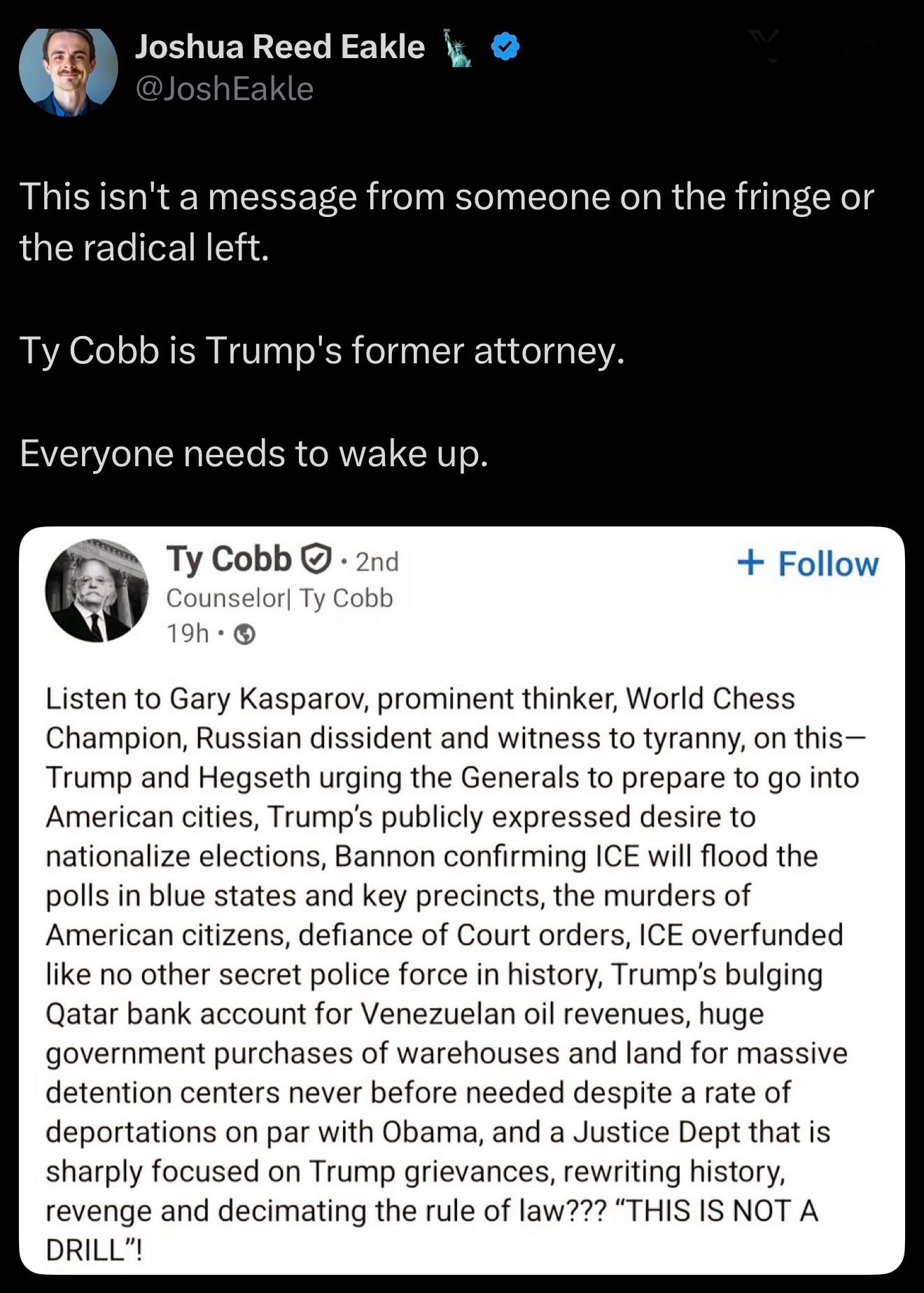Screen dimensions: 924x1293
Task: Click the blue verified checkmark badge
Action: coord(505,47)
